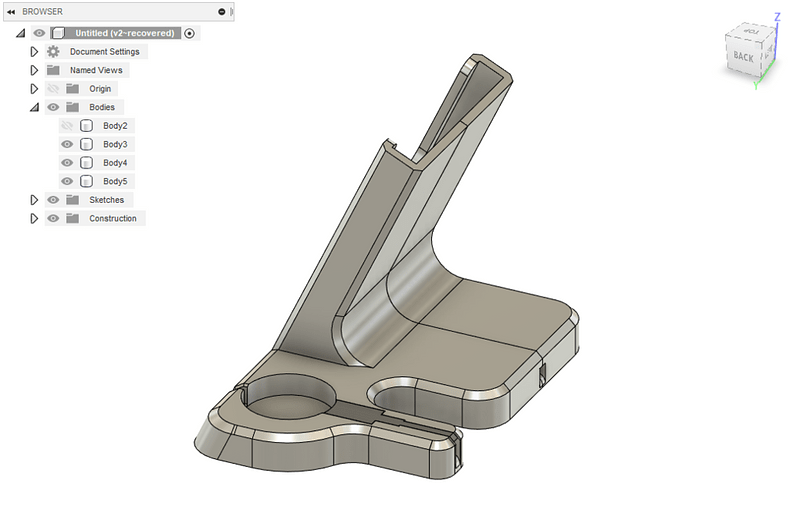Click the Named Views folder icon

(x=53, y=70)
